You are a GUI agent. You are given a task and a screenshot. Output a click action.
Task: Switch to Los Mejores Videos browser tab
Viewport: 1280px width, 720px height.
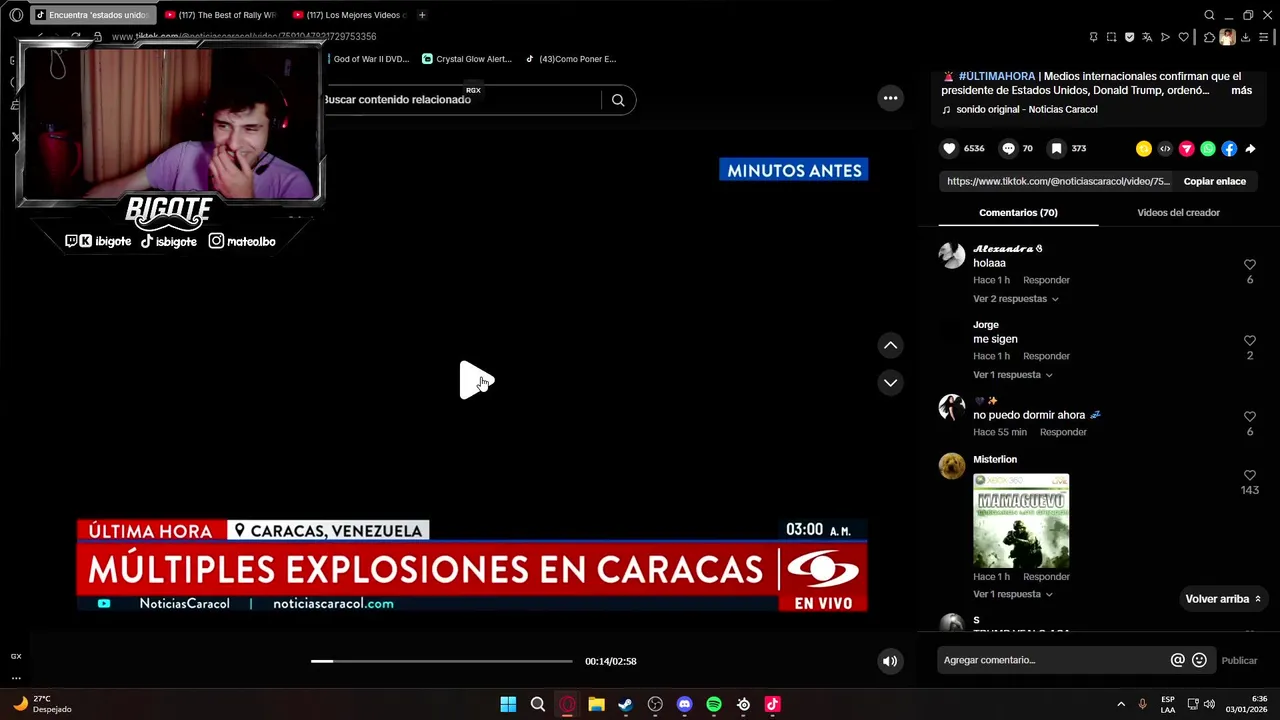349,15
